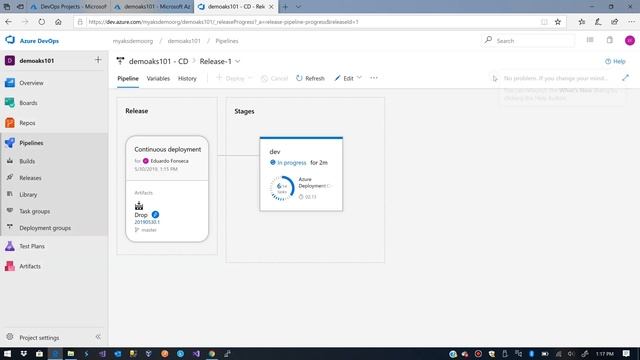Screen dimensions: 640x360
Task: Click the tasks progress ring in dev stage
Action: pos(282,188)
